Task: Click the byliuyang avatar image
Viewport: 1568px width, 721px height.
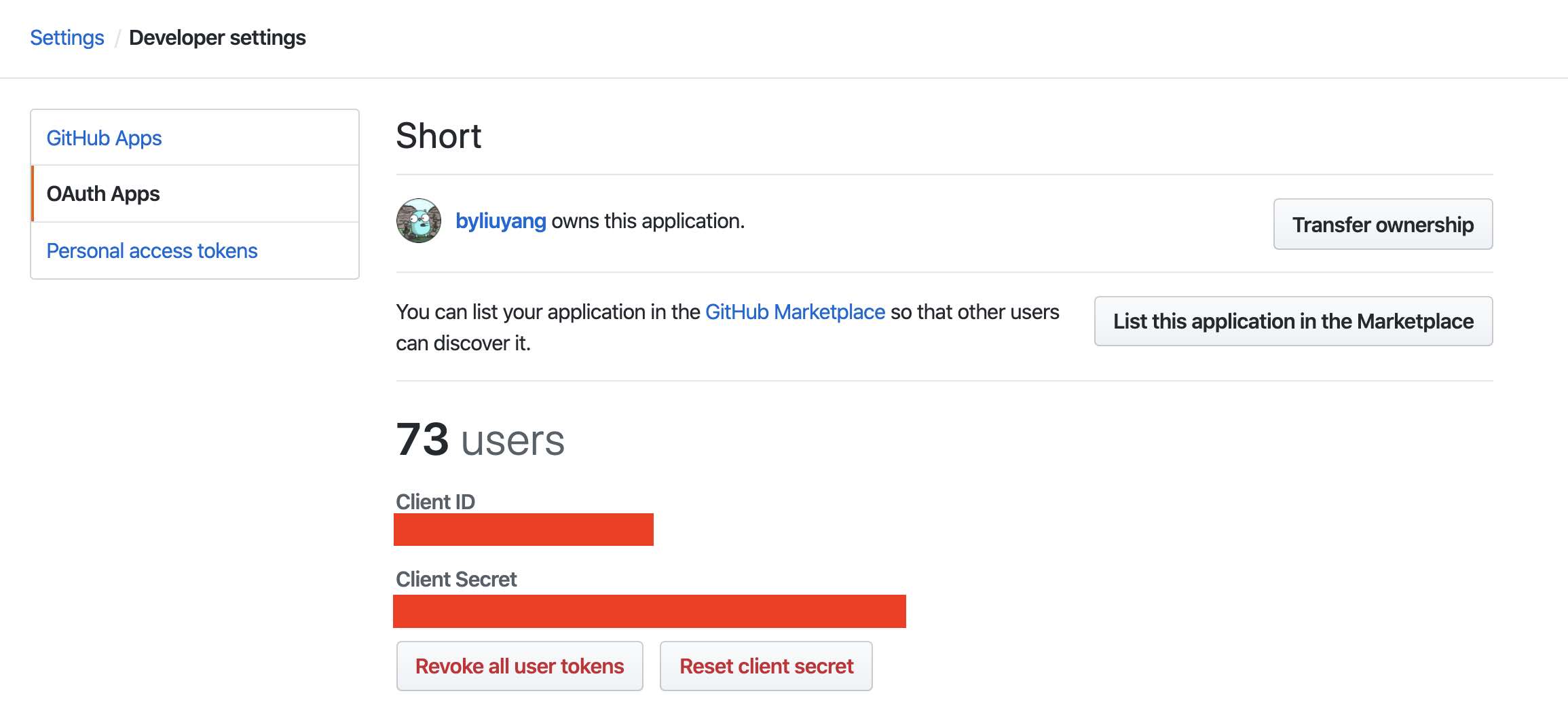Action: coord(419,221)
